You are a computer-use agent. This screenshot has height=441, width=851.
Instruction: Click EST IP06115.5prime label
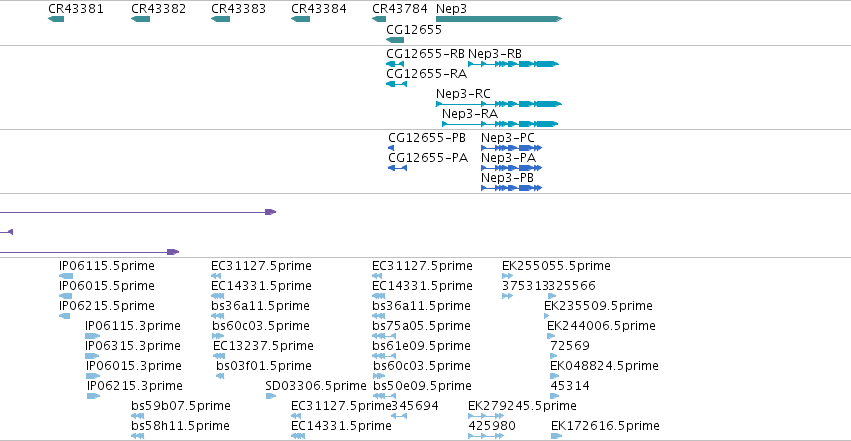click(x=107, y=266)
